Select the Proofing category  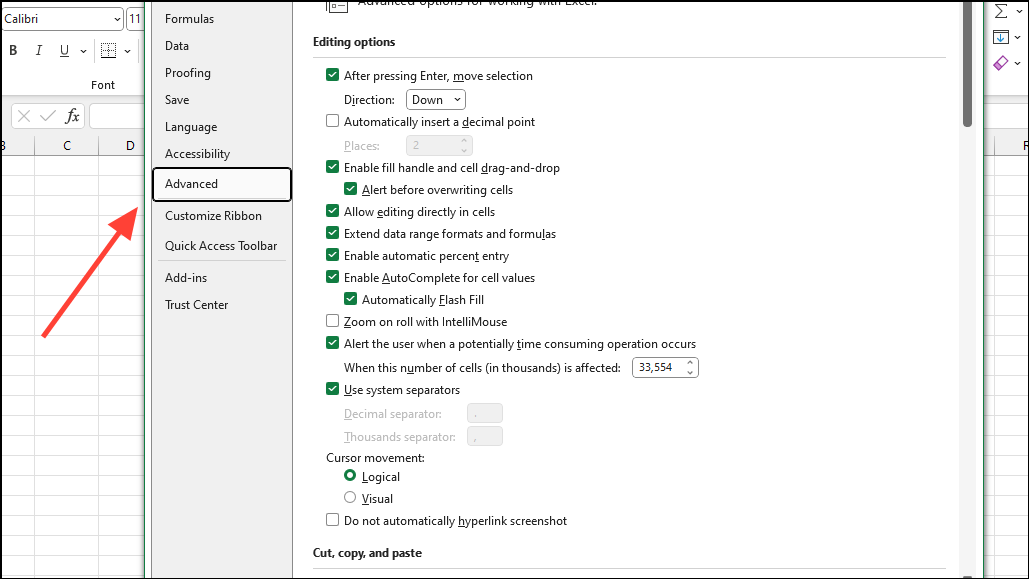[188, 72]
